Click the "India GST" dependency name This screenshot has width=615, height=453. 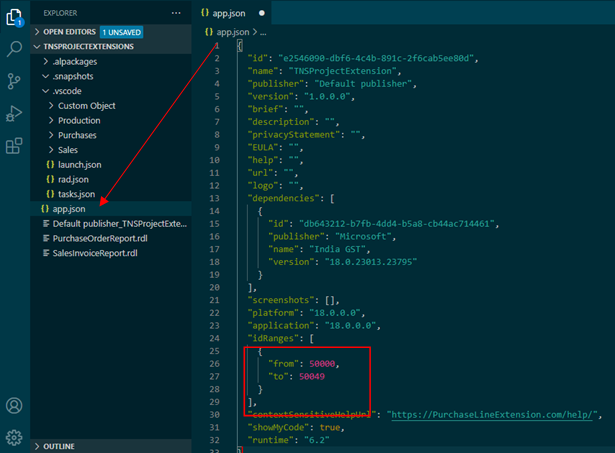coord(337,249)
